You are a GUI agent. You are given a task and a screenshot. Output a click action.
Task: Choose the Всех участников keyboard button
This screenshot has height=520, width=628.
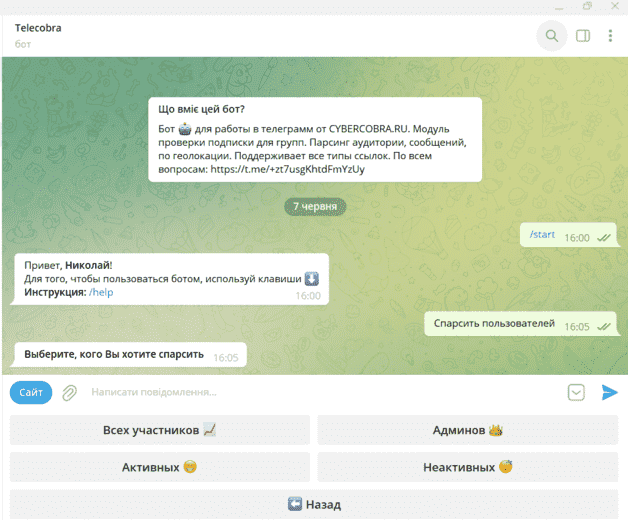click(x=160, y=430)
